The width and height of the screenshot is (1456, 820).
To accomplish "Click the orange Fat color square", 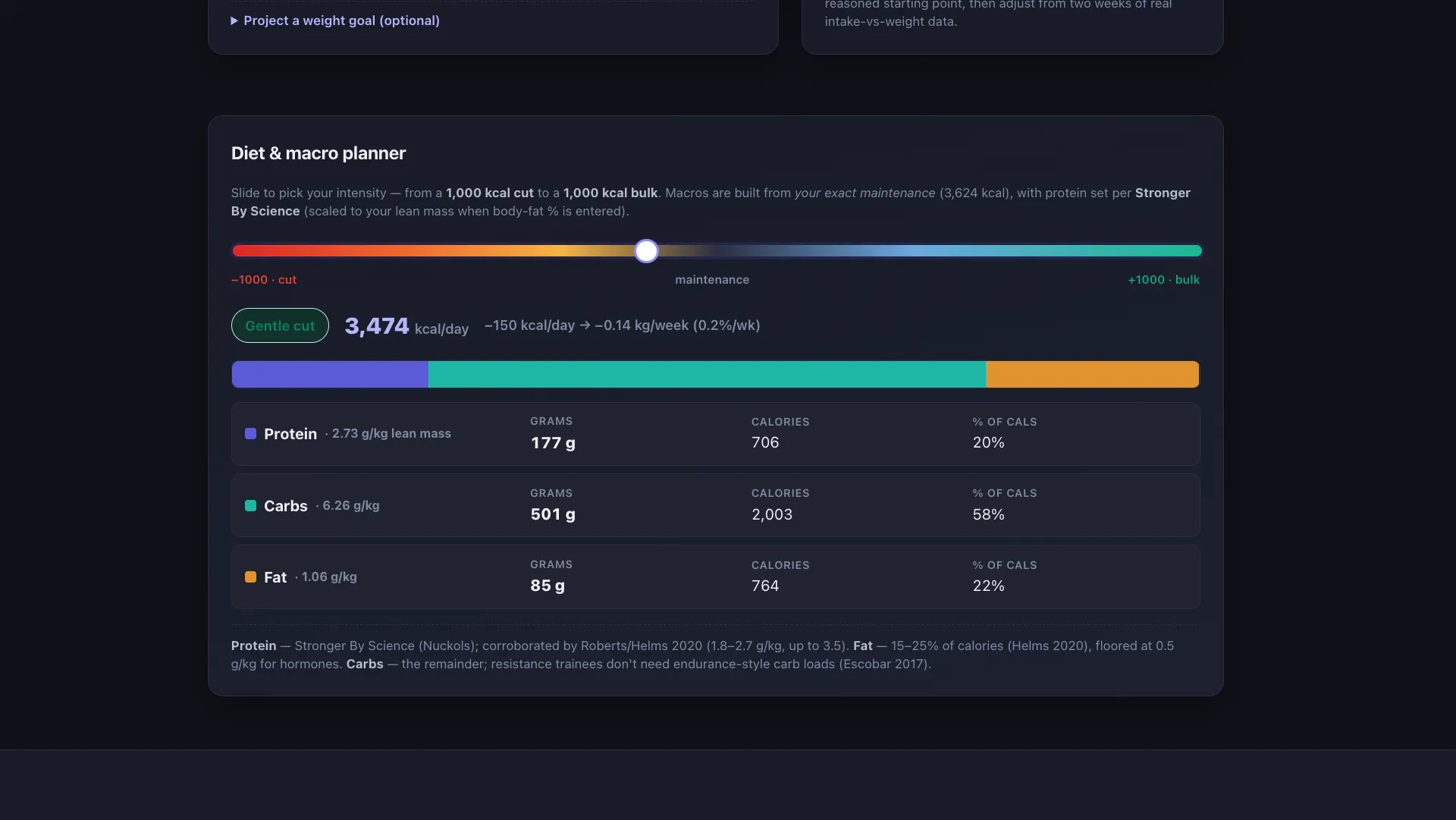I will pos(250,577).
